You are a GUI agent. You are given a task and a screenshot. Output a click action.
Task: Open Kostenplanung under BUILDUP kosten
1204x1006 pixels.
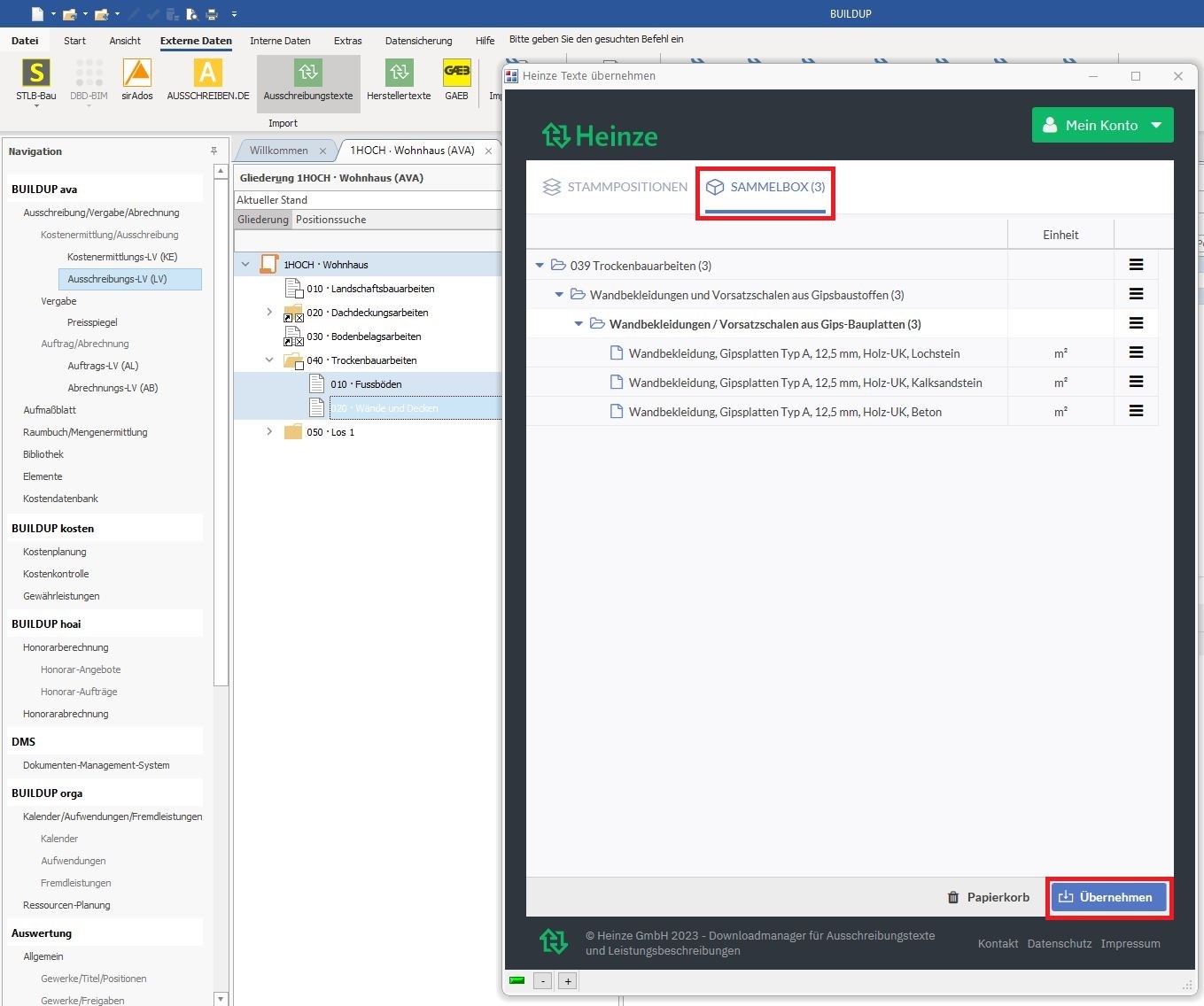pyautogui.click(x=54, y=552)
